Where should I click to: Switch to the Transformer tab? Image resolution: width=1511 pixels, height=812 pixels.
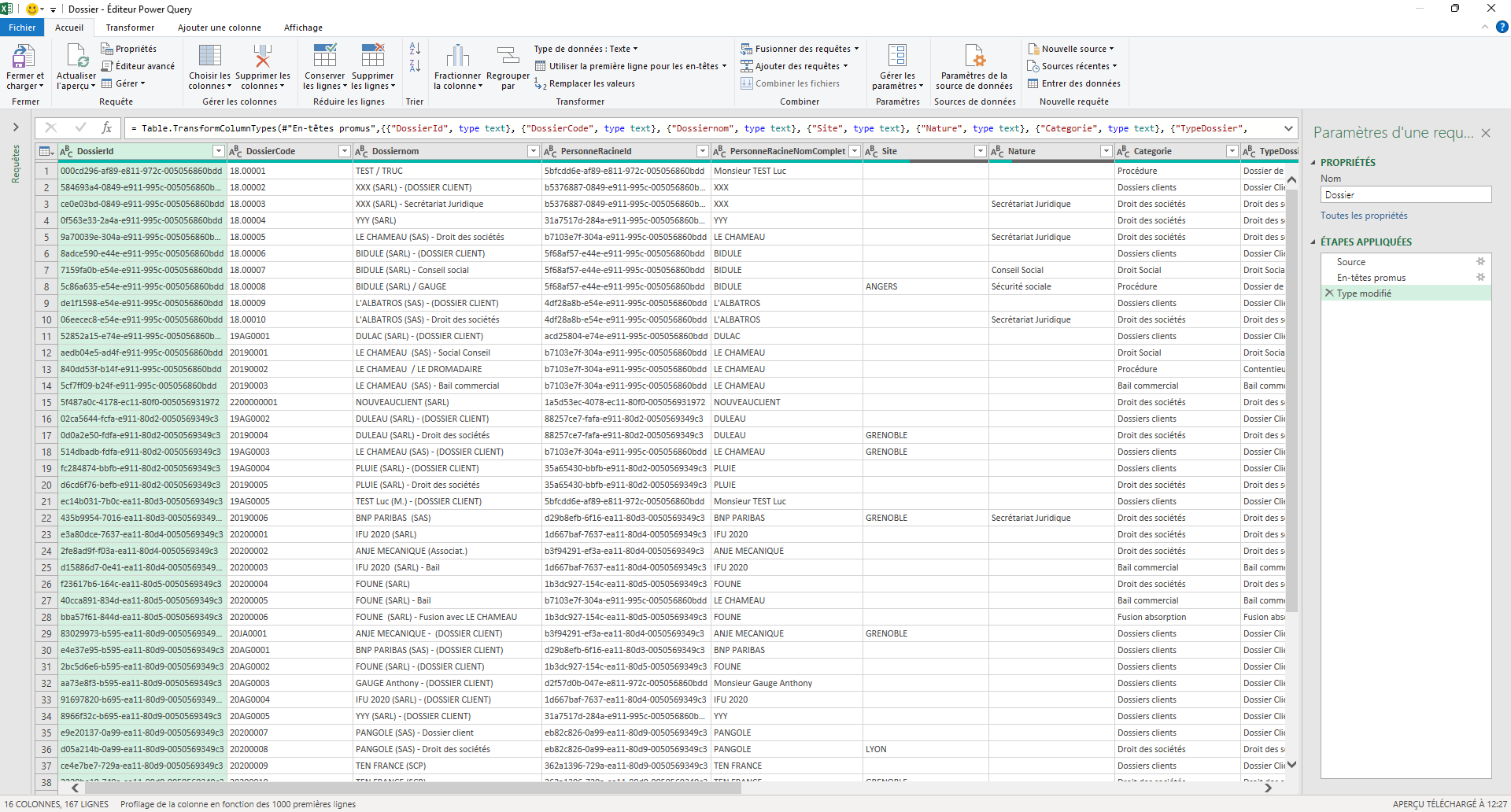pyautogui.click(x=130, y=28)
